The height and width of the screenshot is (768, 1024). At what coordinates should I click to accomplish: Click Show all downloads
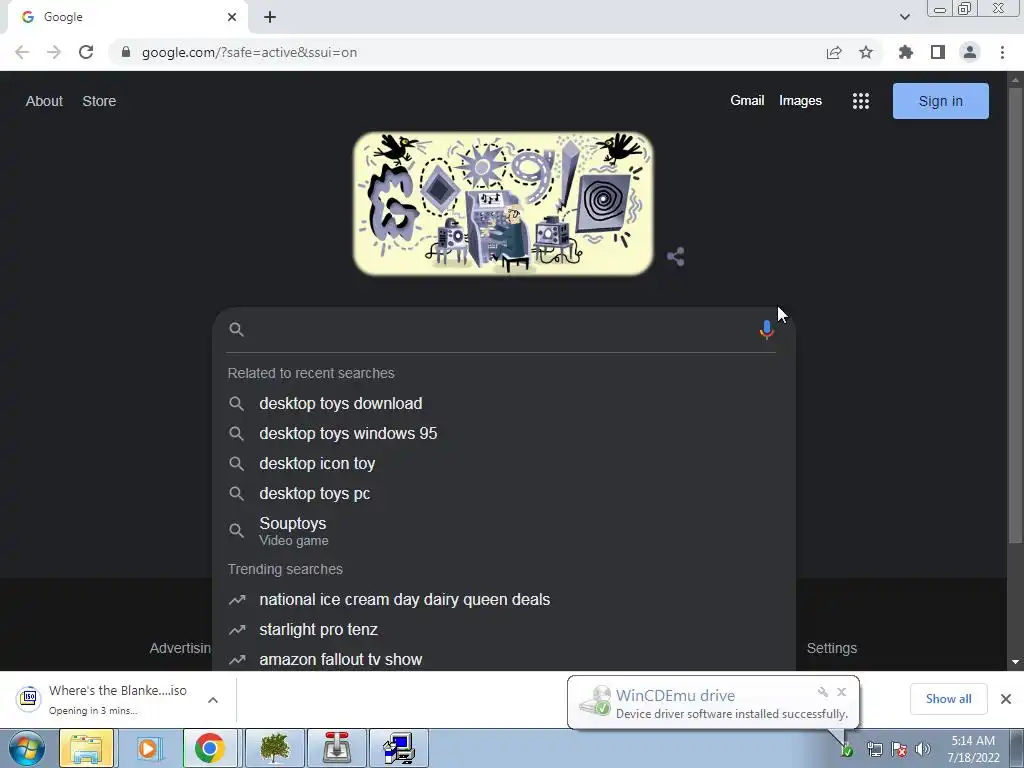tap(948, 699)
